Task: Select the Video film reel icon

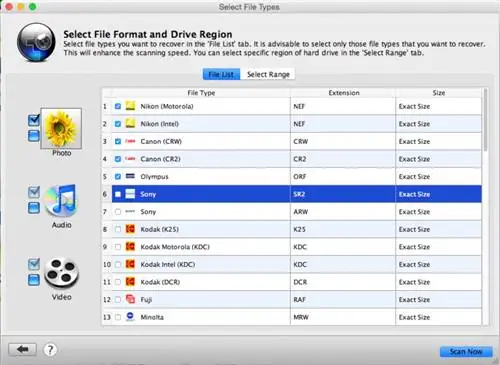Action: (61, 273)
